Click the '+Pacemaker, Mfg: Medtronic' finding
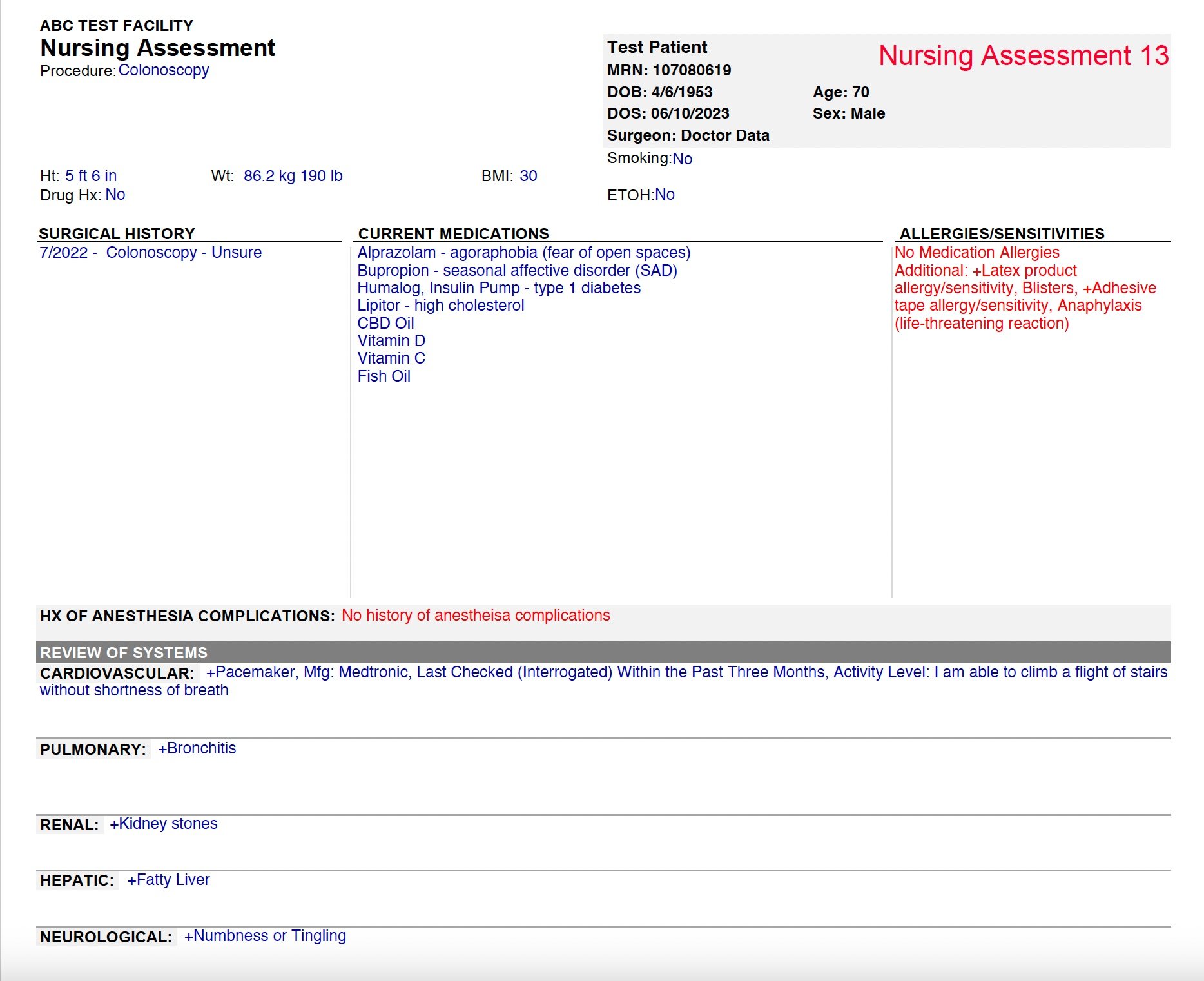This screenshot has width=1204, height=981. coord(308,672)
